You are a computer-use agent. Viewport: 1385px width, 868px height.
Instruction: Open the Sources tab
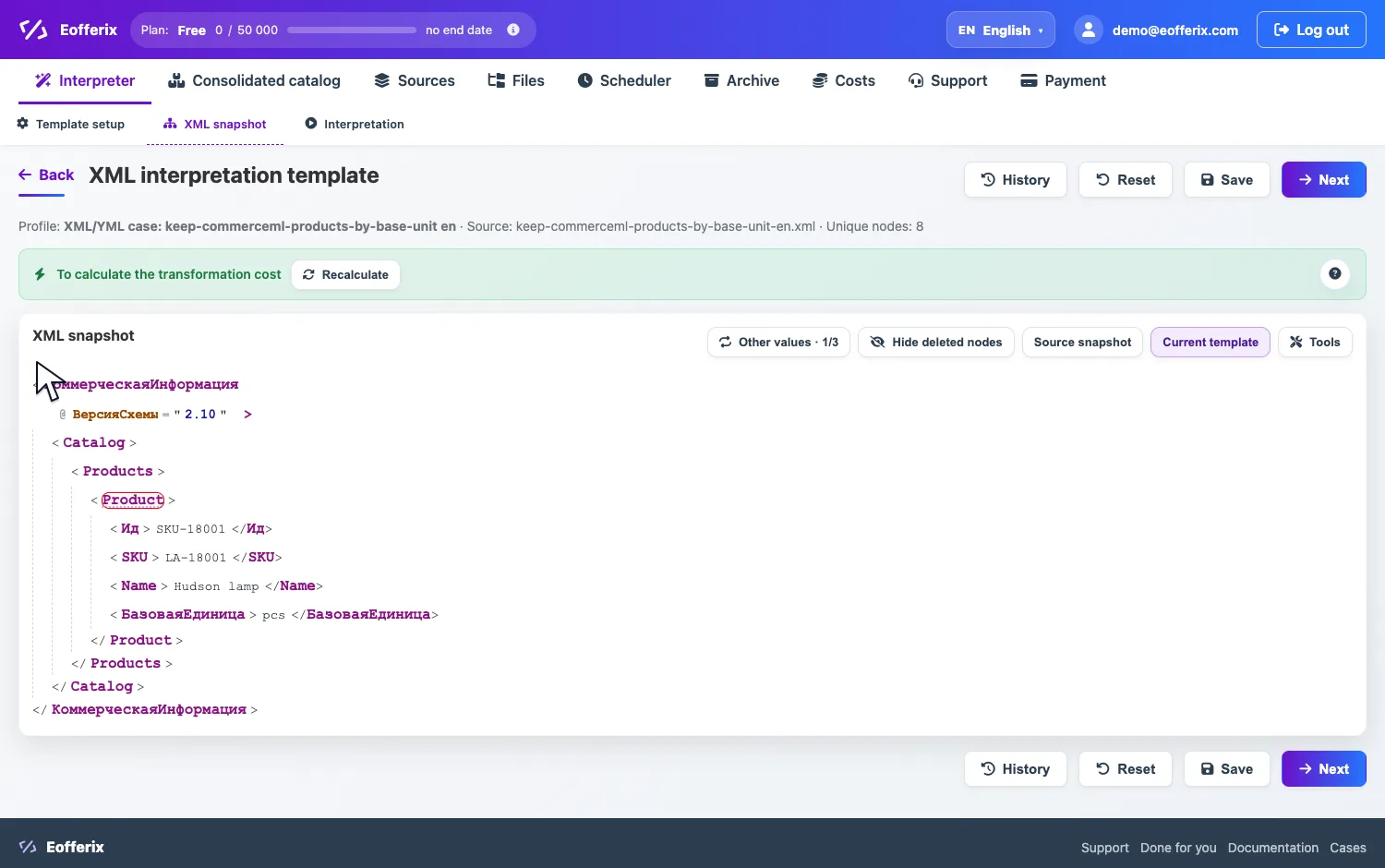[x=414, y=80]
